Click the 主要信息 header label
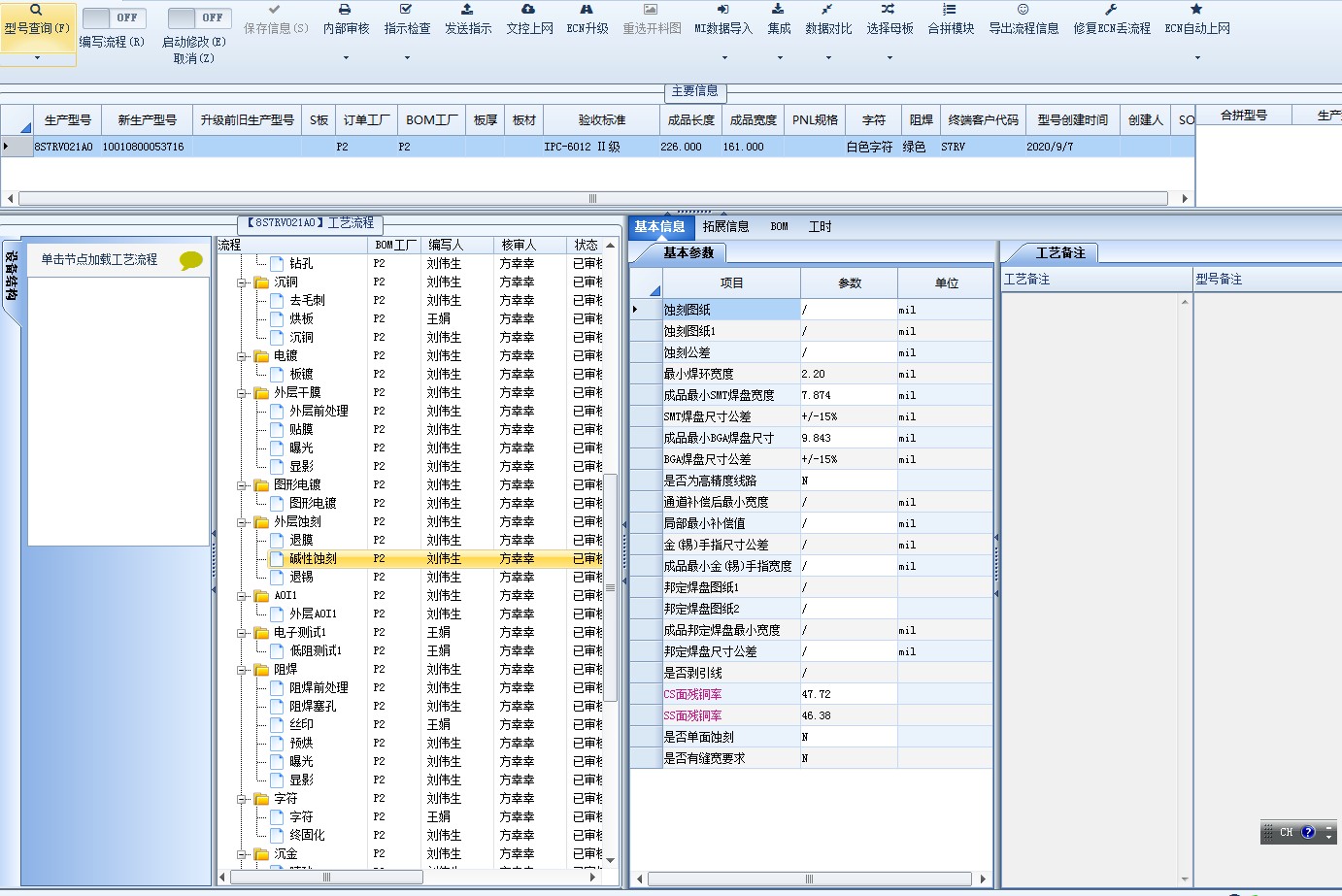This screenshot has width=1342, height=896. coord(695,91)
